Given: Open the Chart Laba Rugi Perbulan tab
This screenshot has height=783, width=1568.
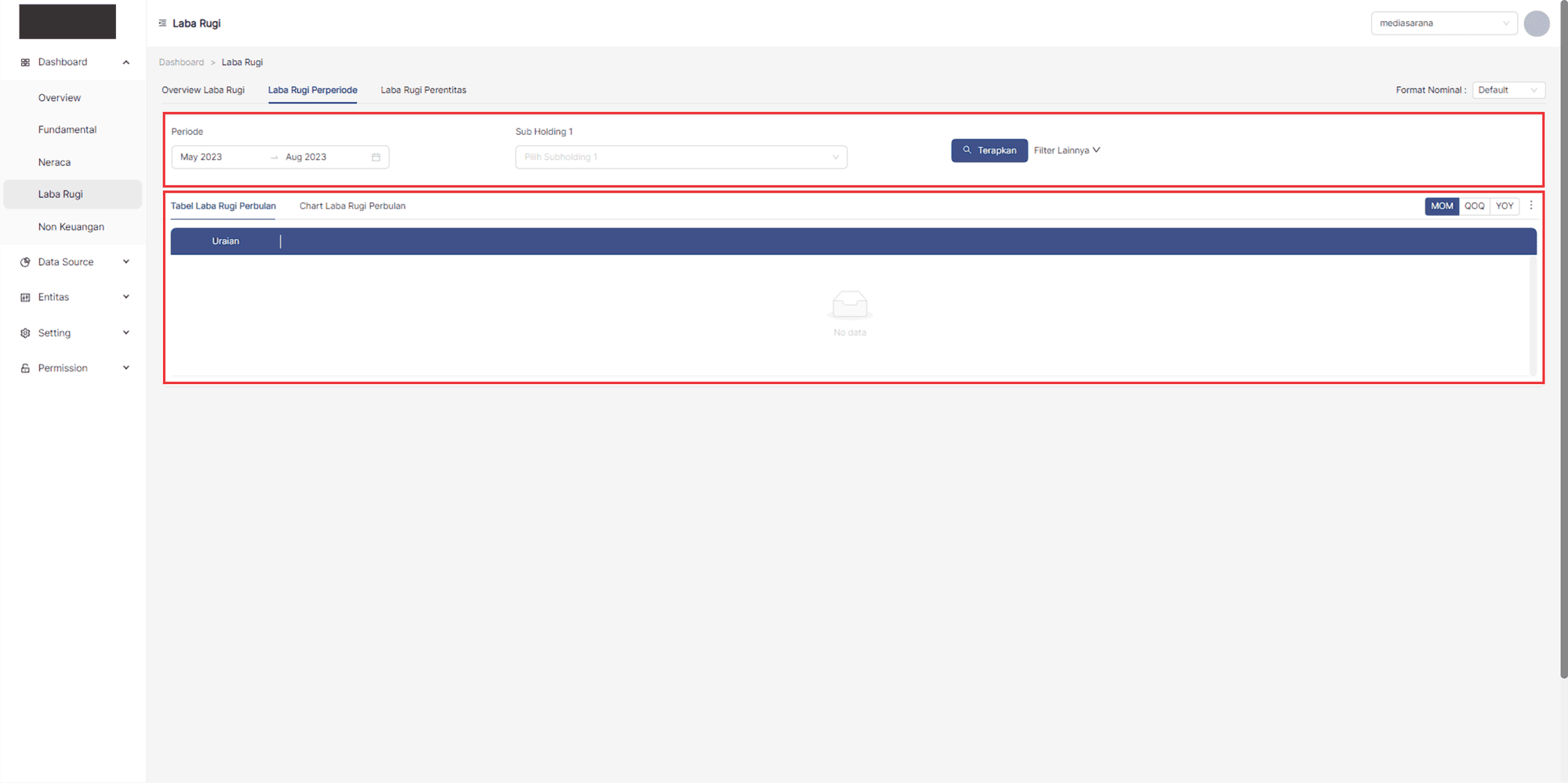Looking at the screenshot, I should pyautogui.click(x=352, y=206).
